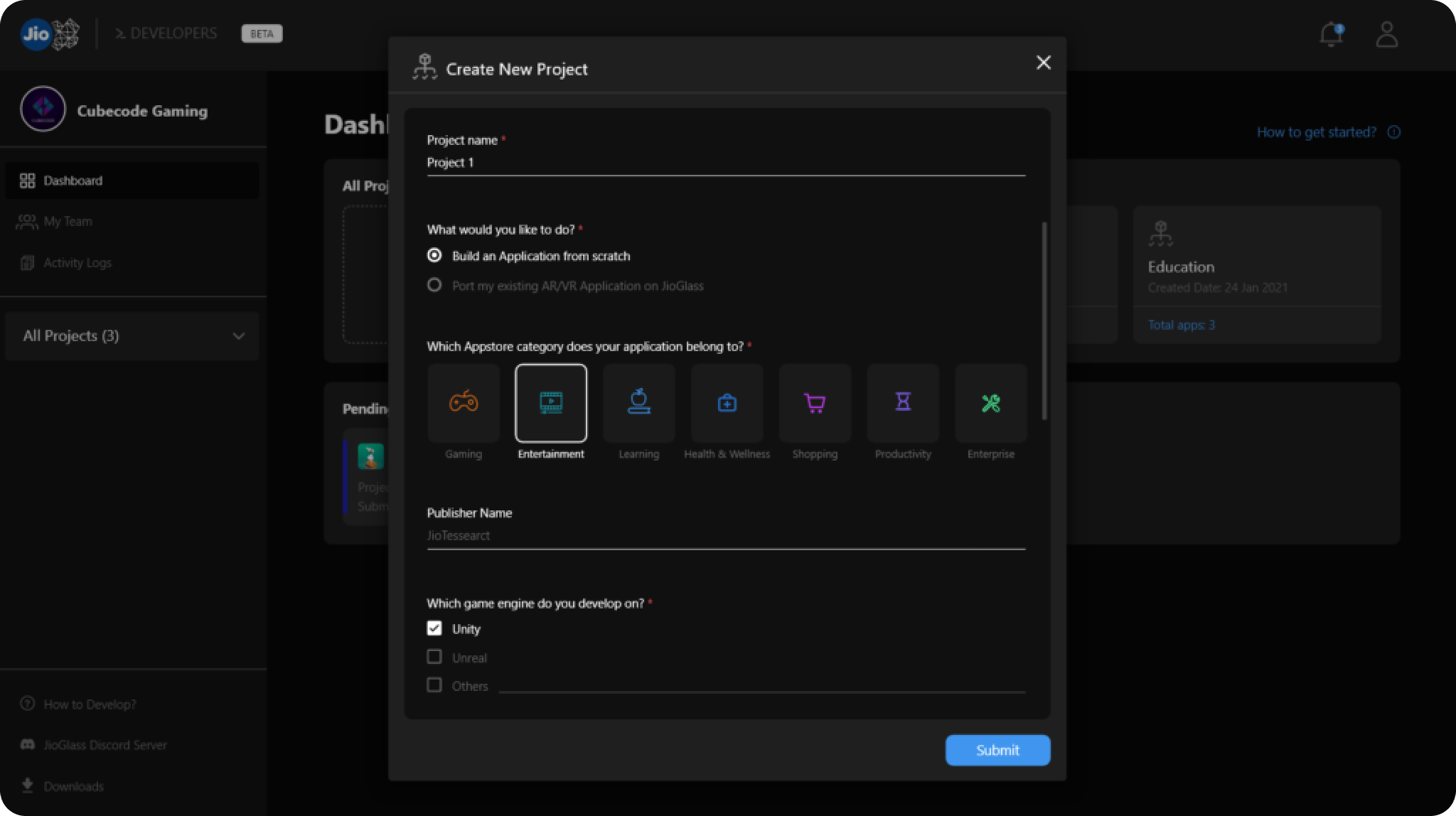
Task: Click the Jio logo in header
Action: [49, 33]
